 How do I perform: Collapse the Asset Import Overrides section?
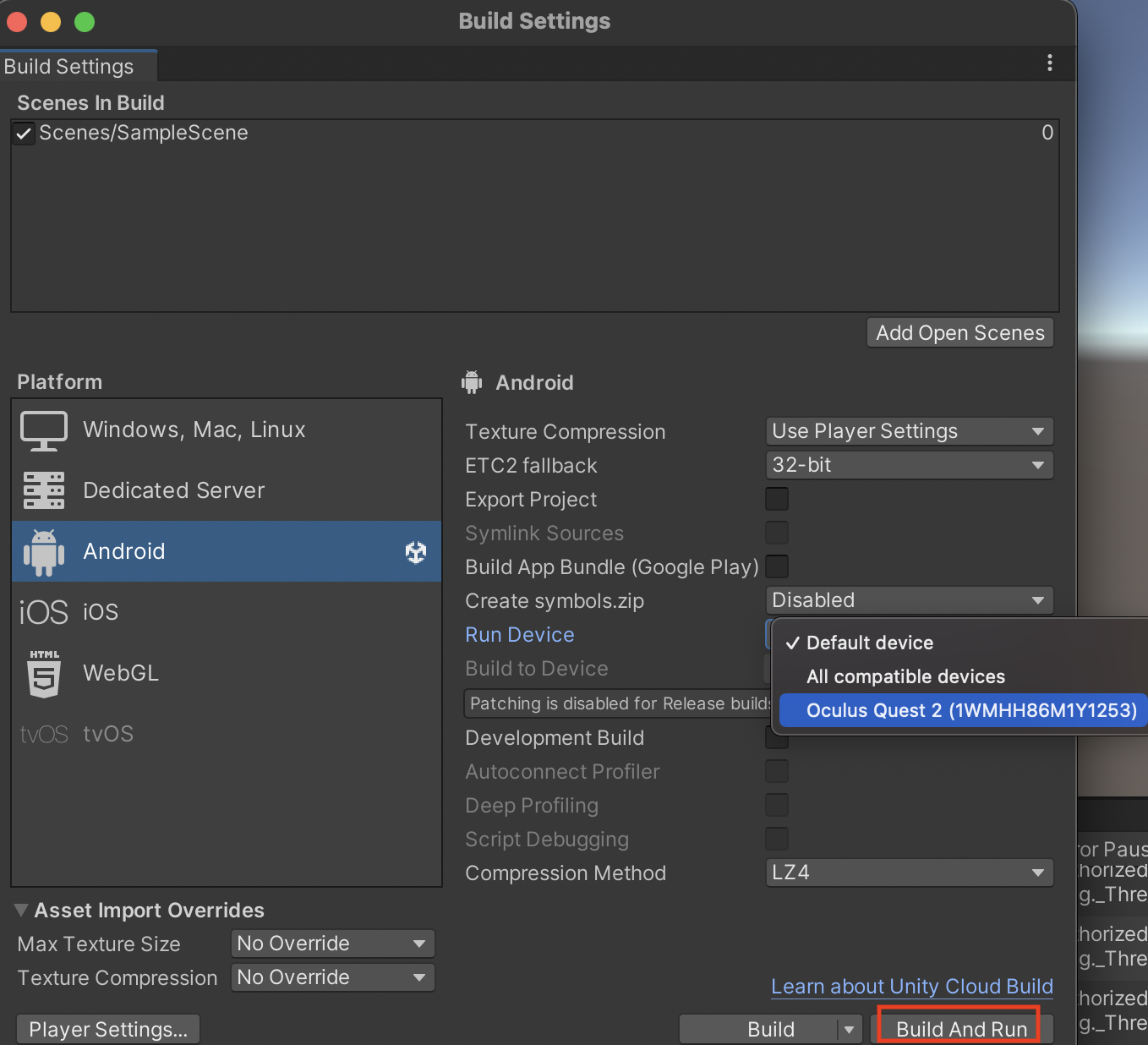pos(22,911)
